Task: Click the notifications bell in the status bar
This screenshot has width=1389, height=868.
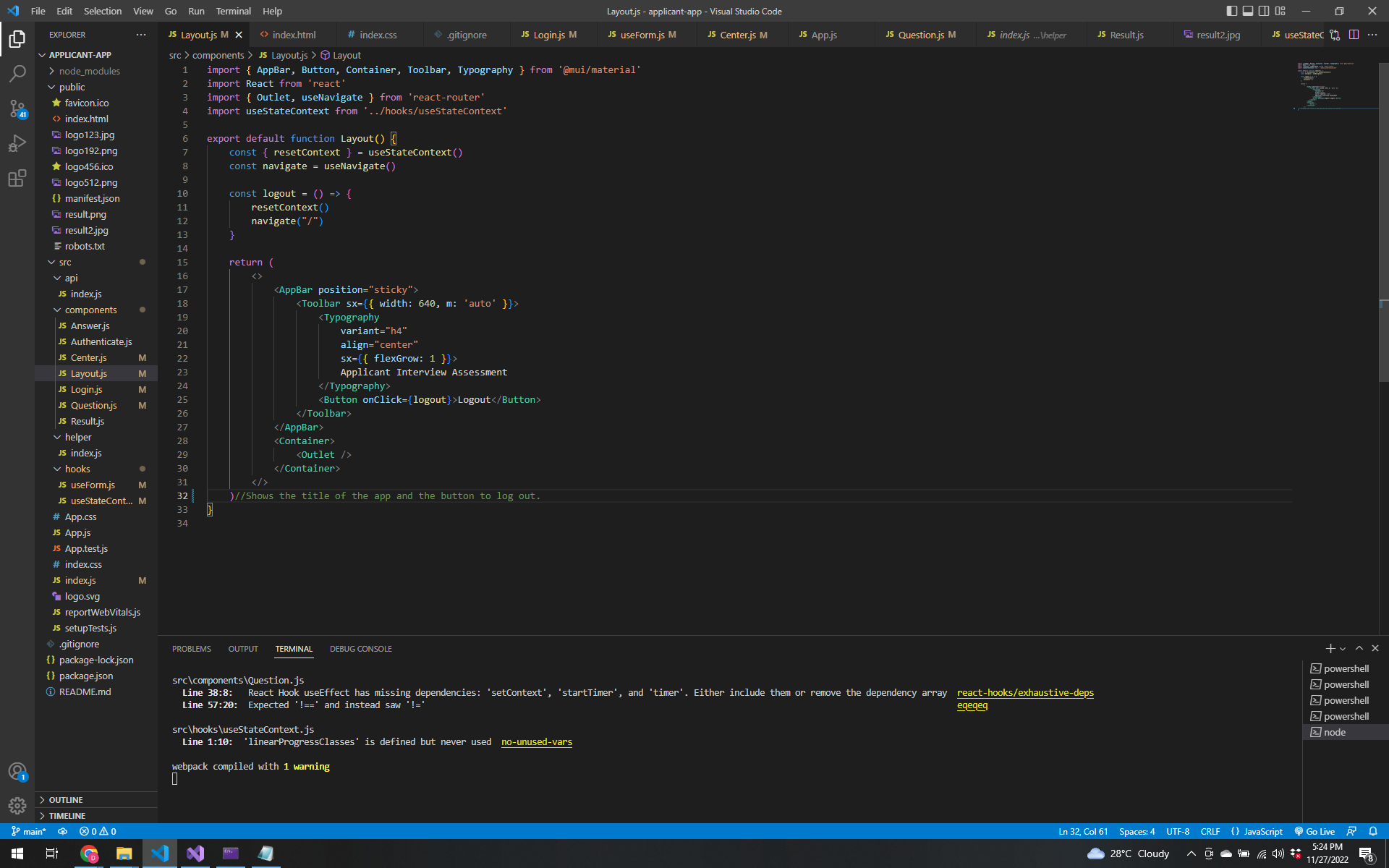Action: (1374, 831)
